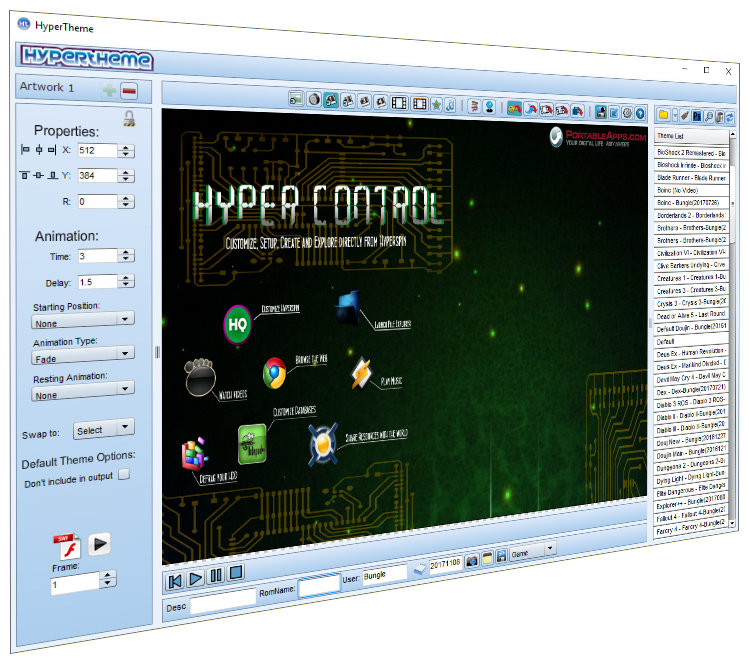Click the paint palette toolbar icon
The width and height of the screenshot is (749, 665).
[x=514, y=108]
